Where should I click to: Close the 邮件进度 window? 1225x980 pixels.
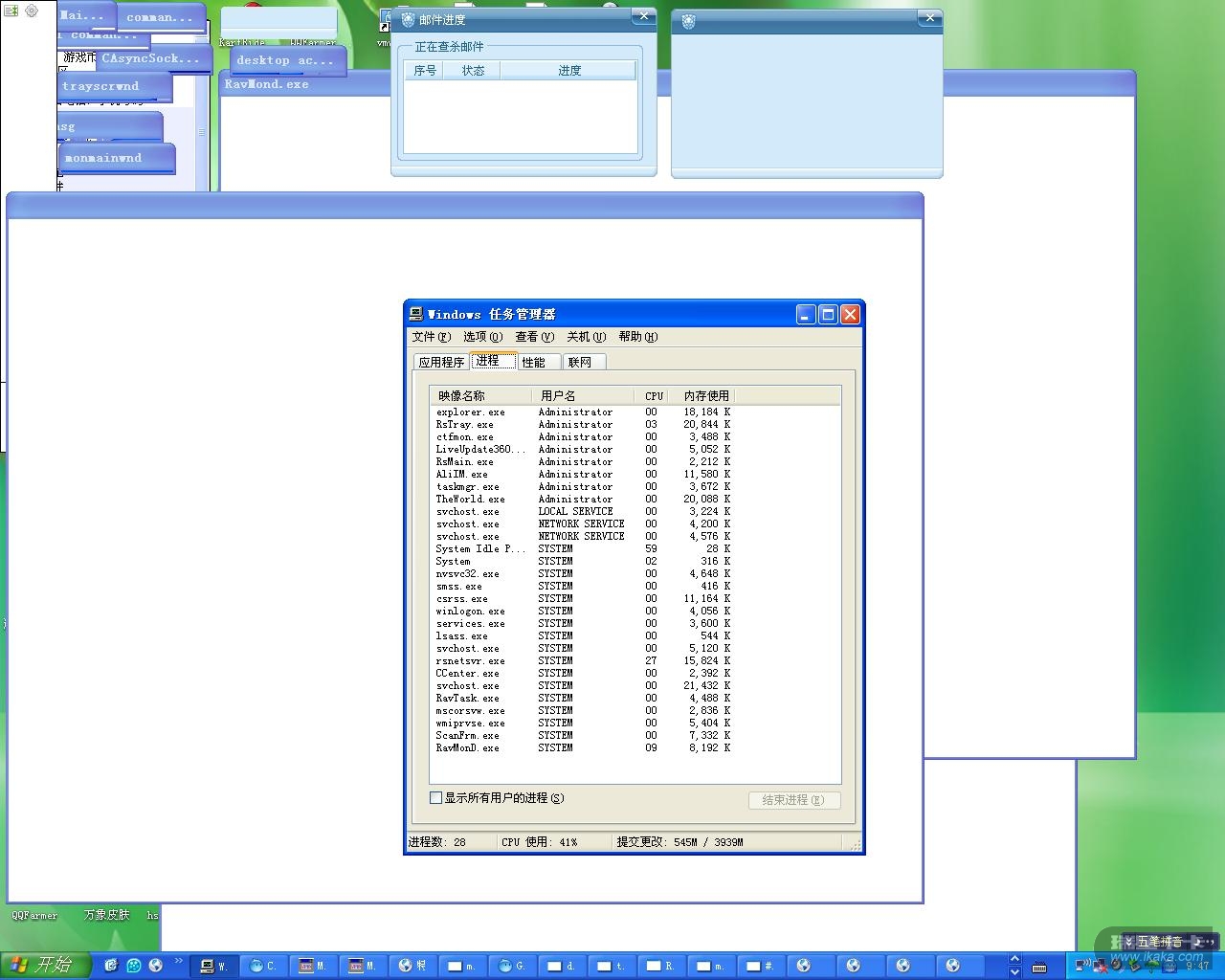(644, 16)
